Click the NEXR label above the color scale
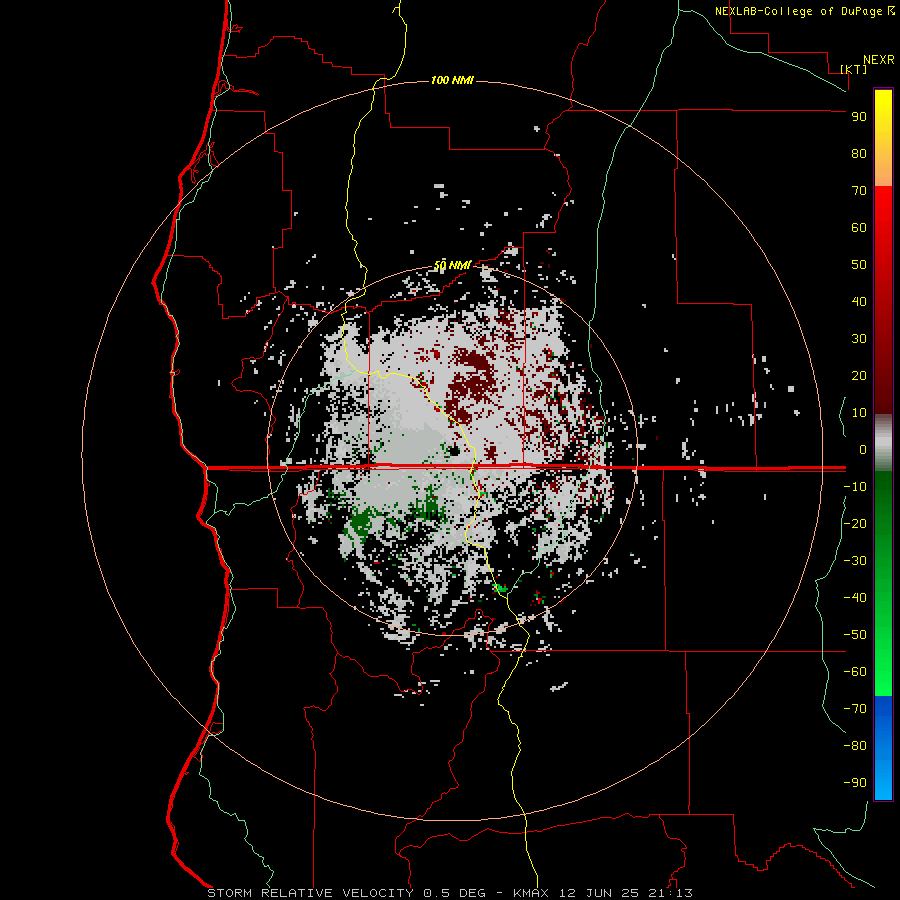900x900 pixels. click(878, 60)
